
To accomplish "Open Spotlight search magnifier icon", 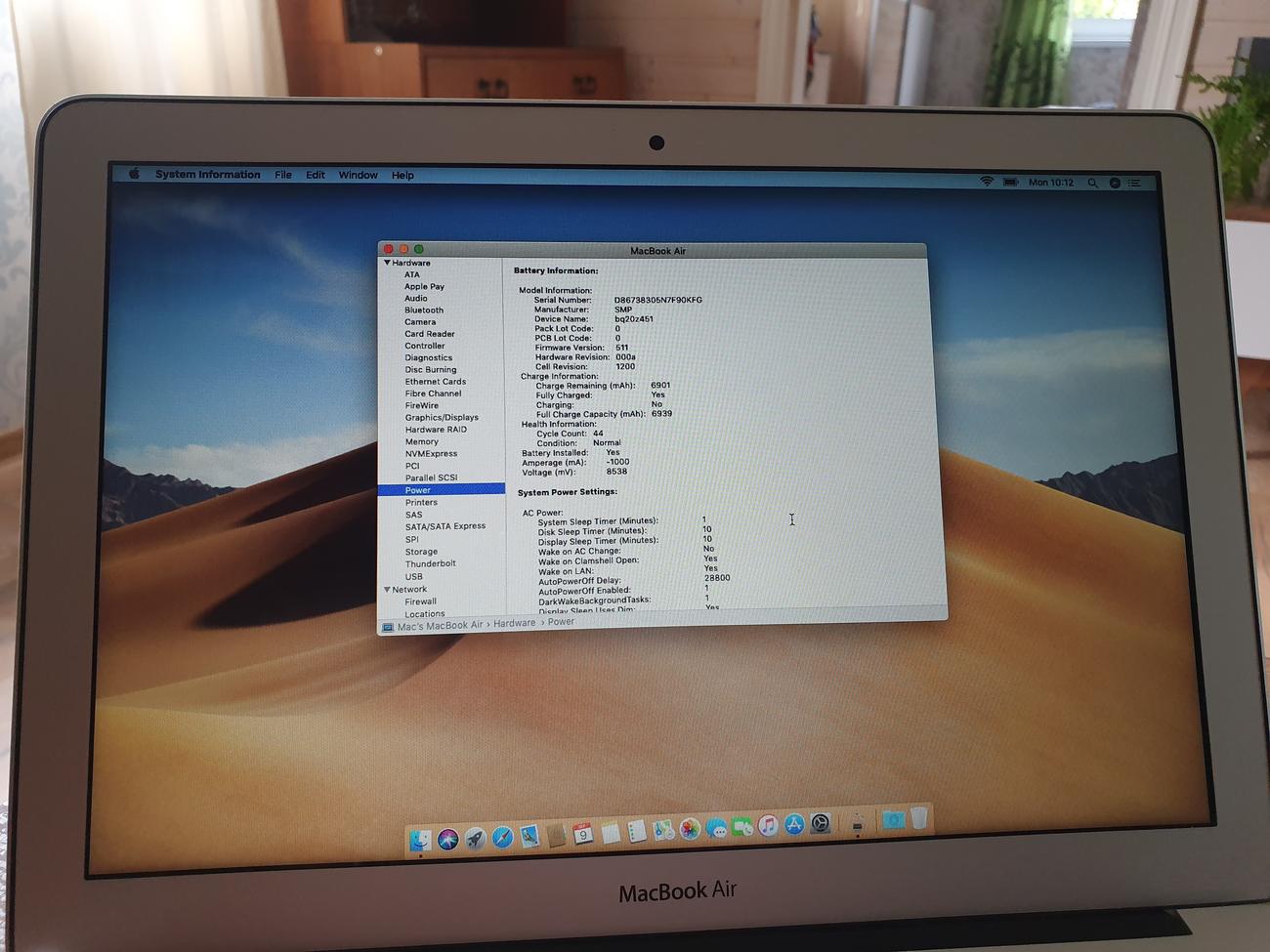I will pos(1092,183).
